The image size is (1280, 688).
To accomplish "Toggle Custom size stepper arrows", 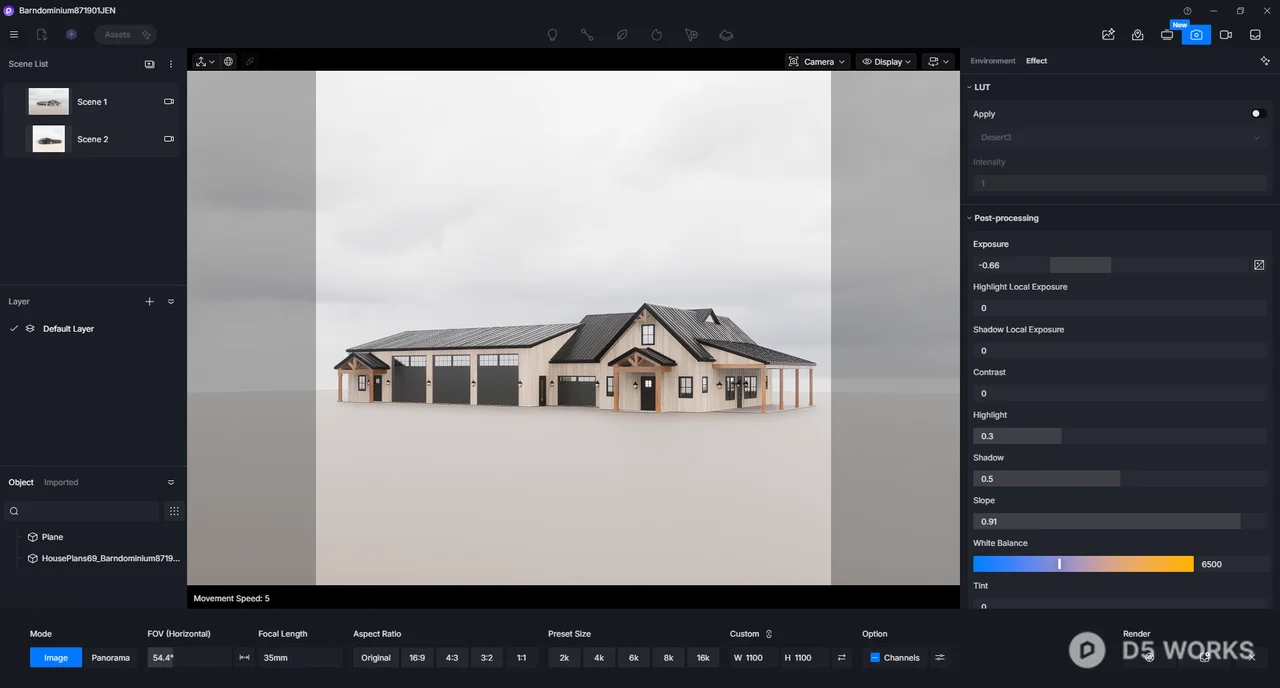I will [768, 634].
